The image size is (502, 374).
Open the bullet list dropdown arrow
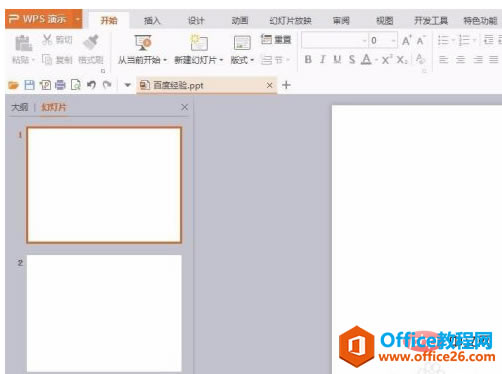(454, 41)
